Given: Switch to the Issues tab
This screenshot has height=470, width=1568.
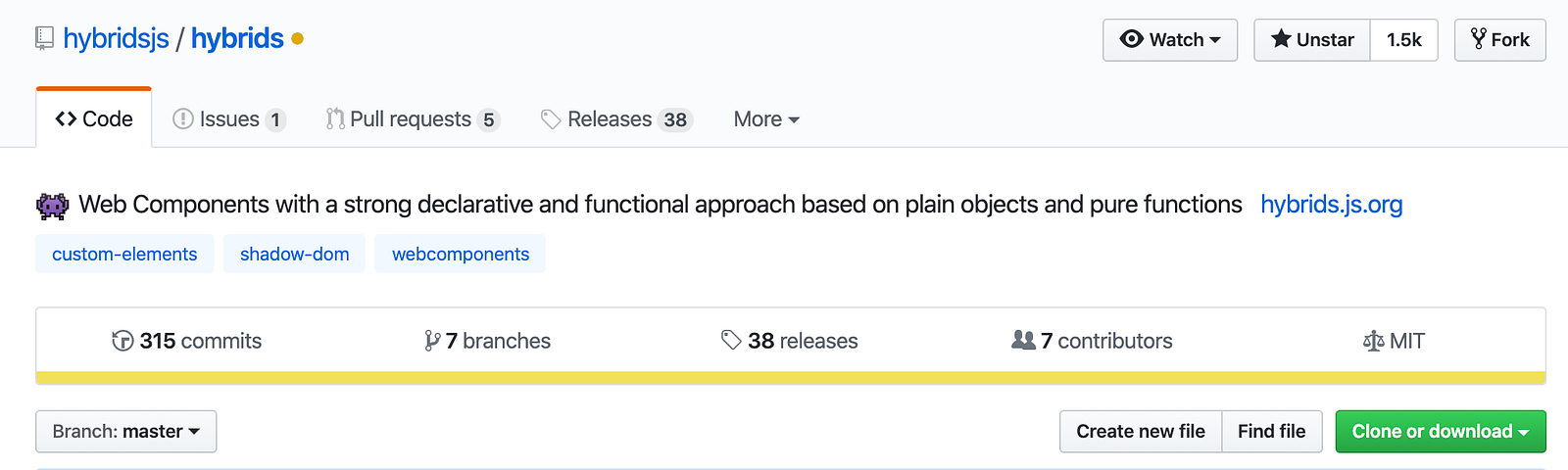Looking at the screenshot, I should 229,119.
